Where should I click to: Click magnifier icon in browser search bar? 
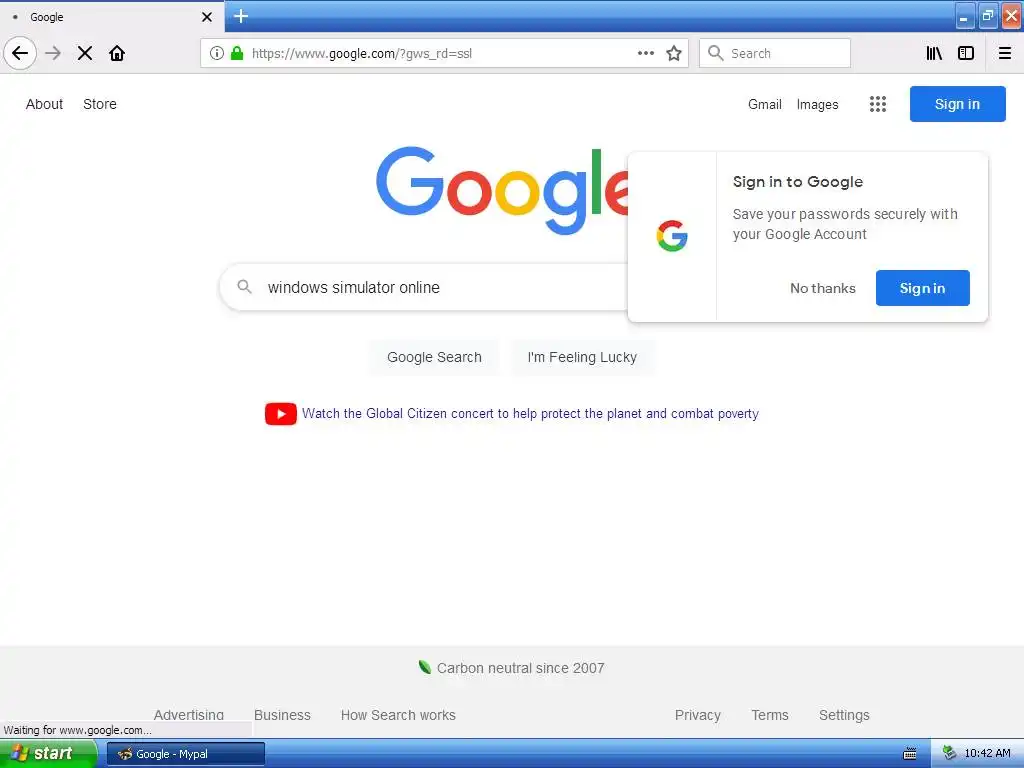[x=716, y=53]
